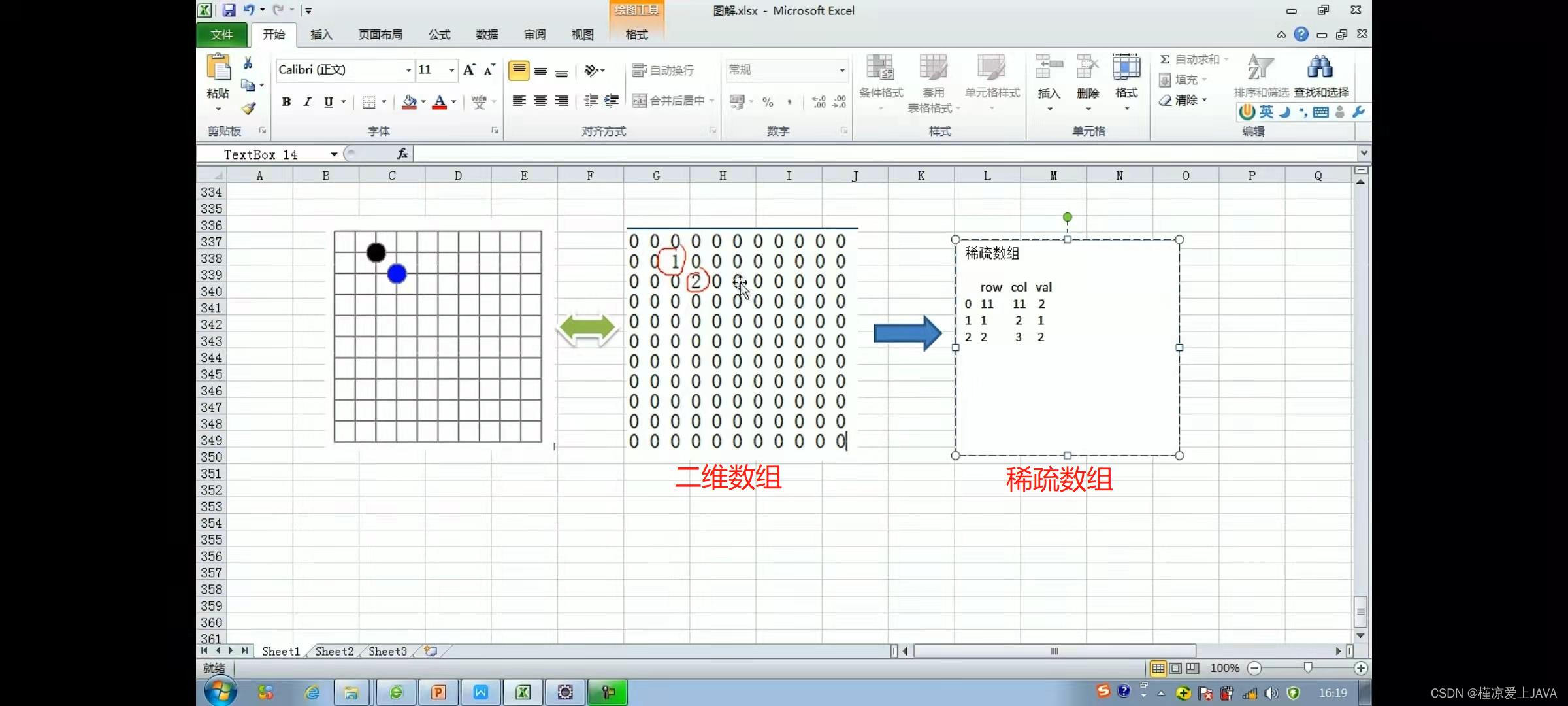The width and height of the screenshot is (1568, 706).
Task: Click the zoom slider handle
Action: pos(1307,667)
